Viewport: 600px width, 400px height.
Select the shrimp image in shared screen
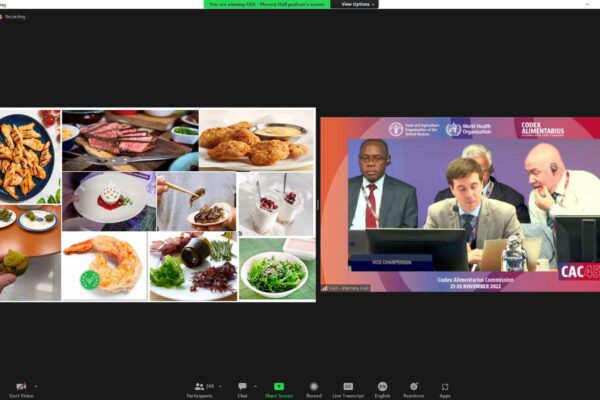(x=103, y=266)
